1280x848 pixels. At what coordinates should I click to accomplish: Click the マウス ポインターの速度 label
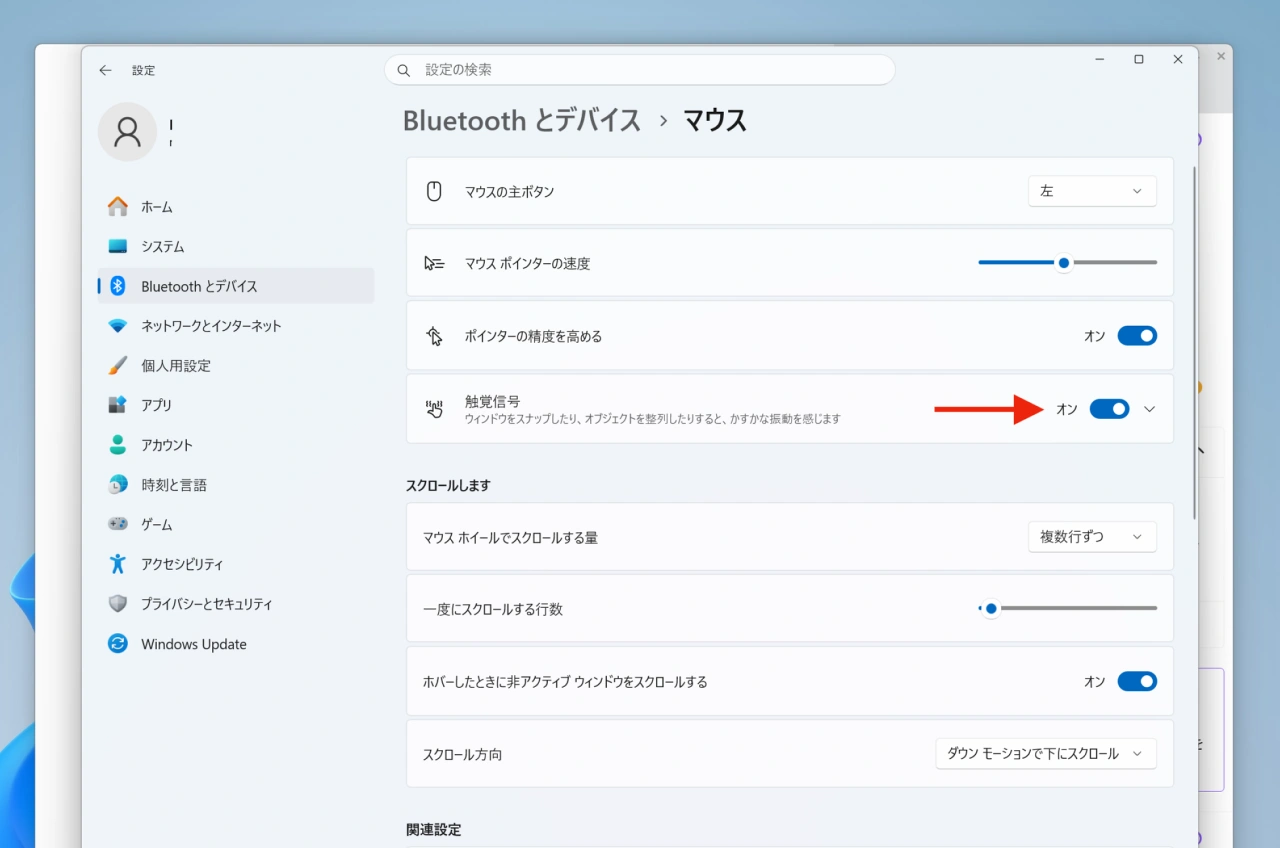click(528, 264)
